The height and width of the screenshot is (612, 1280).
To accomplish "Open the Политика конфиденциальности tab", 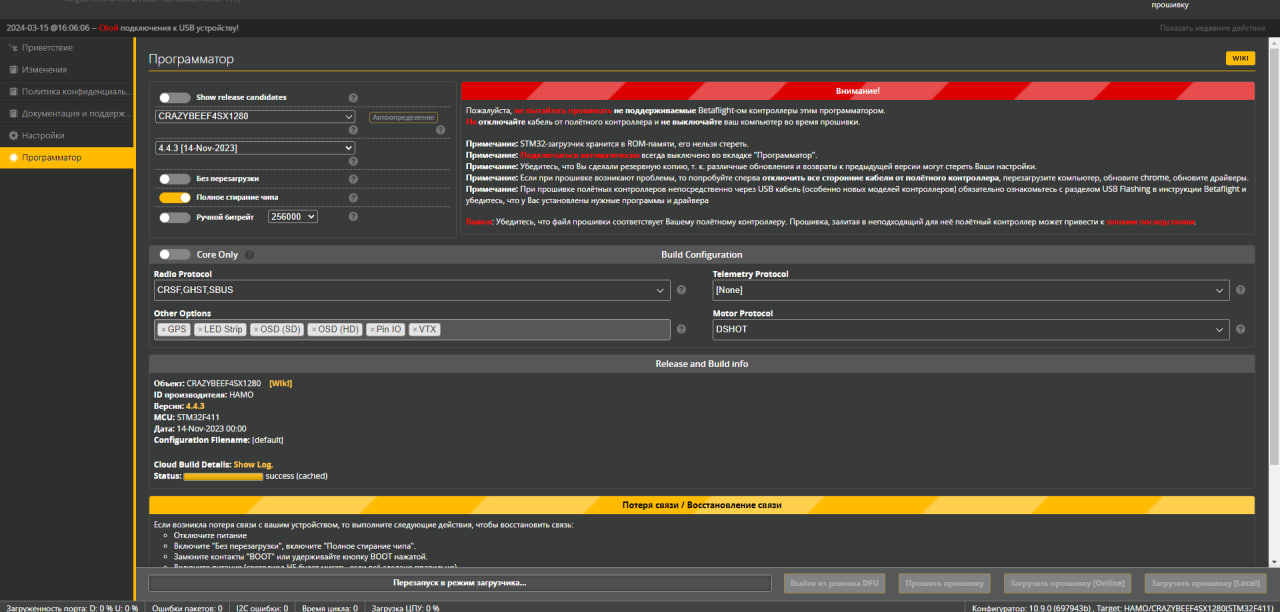I will point(67,91).
